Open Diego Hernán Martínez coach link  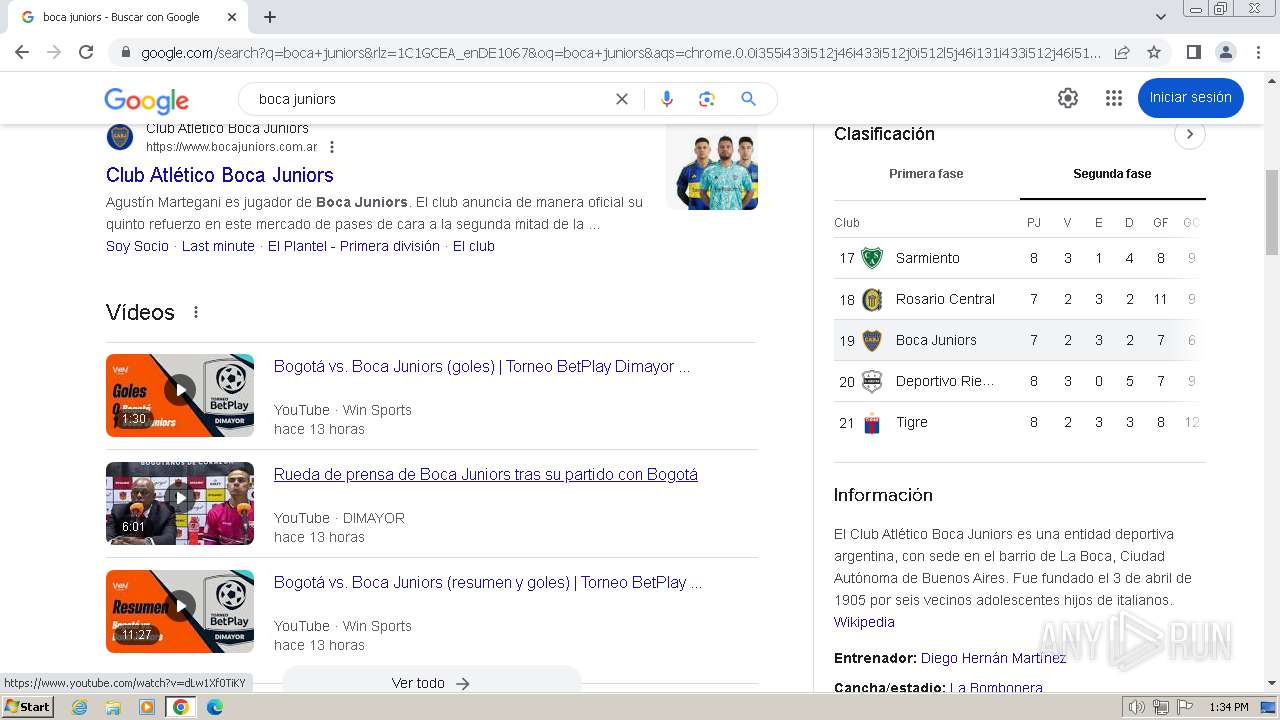pyautogui.click(x=993, y=658)
